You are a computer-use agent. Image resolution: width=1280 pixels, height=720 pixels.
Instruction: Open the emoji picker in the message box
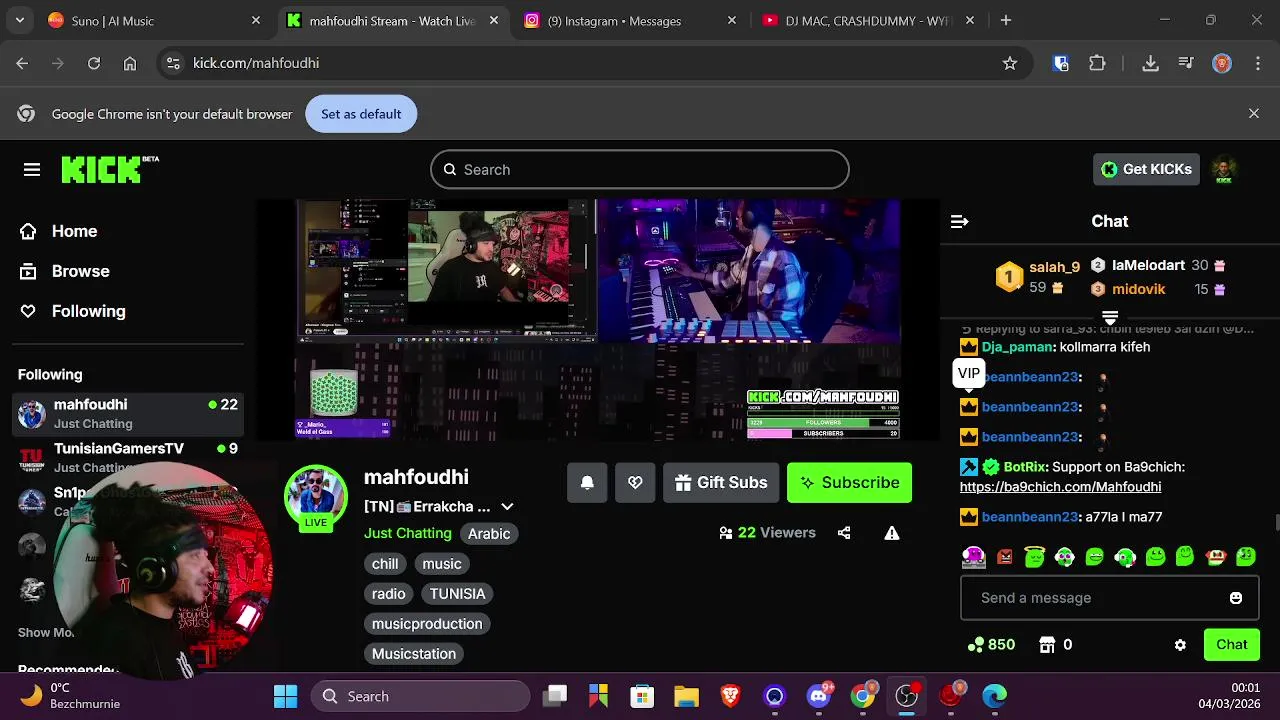point(1236,598)
